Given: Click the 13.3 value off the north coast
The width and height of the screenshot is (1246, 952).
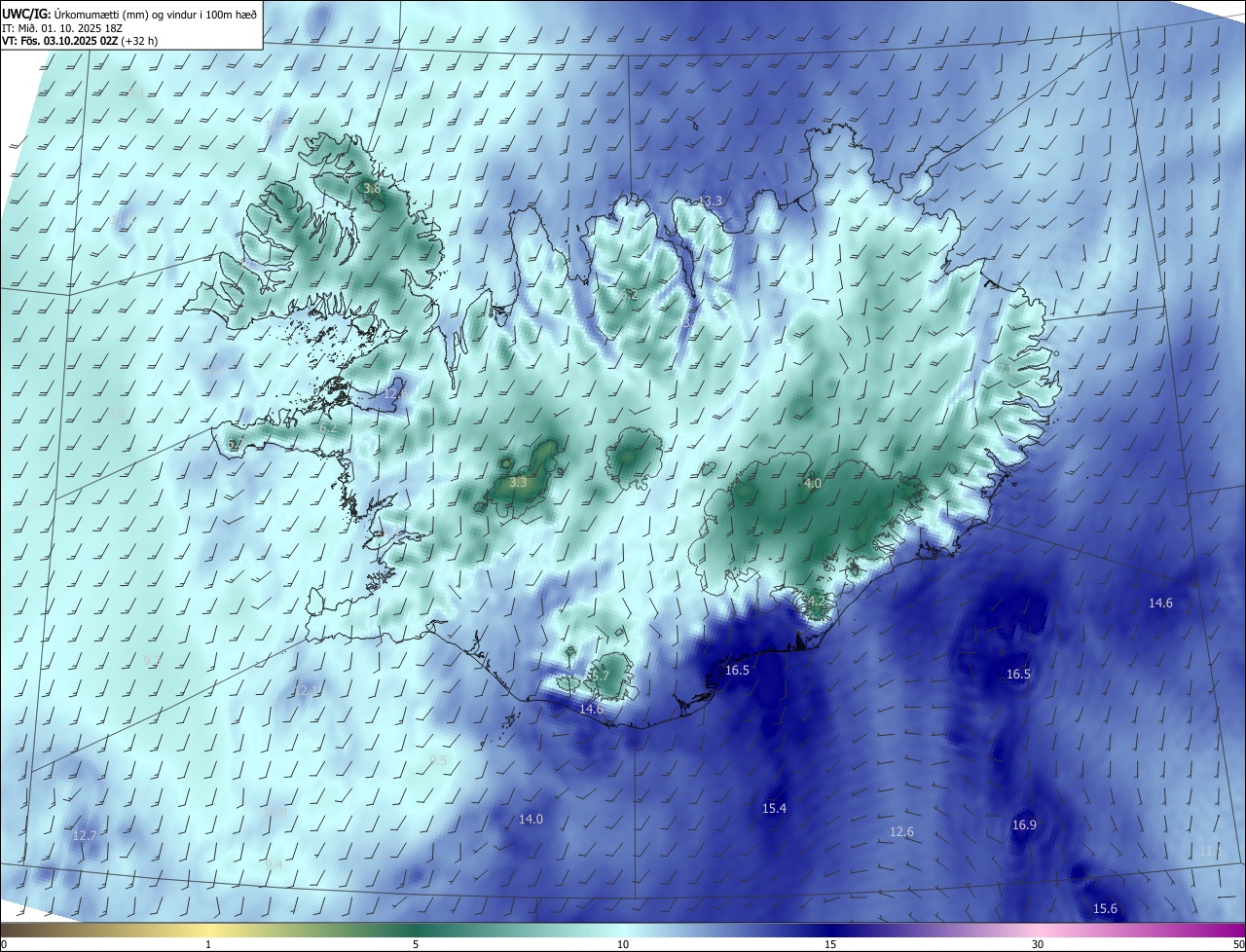Looking at the screenshot, I should tap(711, 201).
